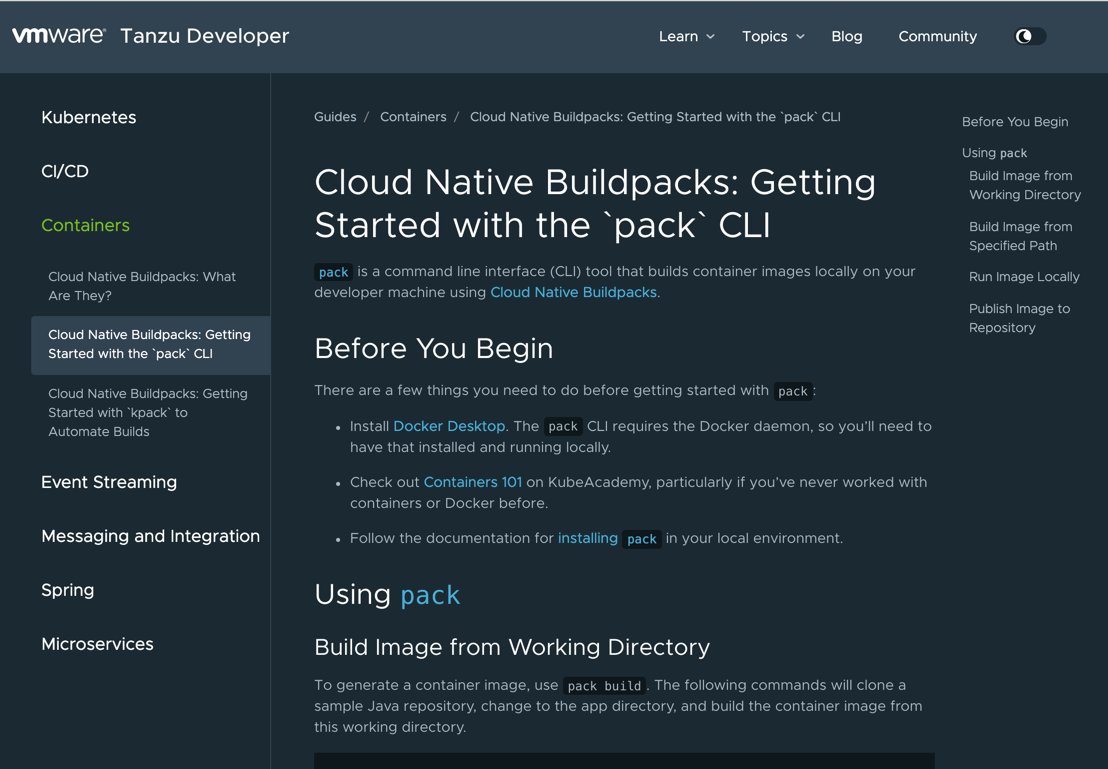Click the current page title breadcrumb
Screen dimensions: 1108x769
click(655, 117)
